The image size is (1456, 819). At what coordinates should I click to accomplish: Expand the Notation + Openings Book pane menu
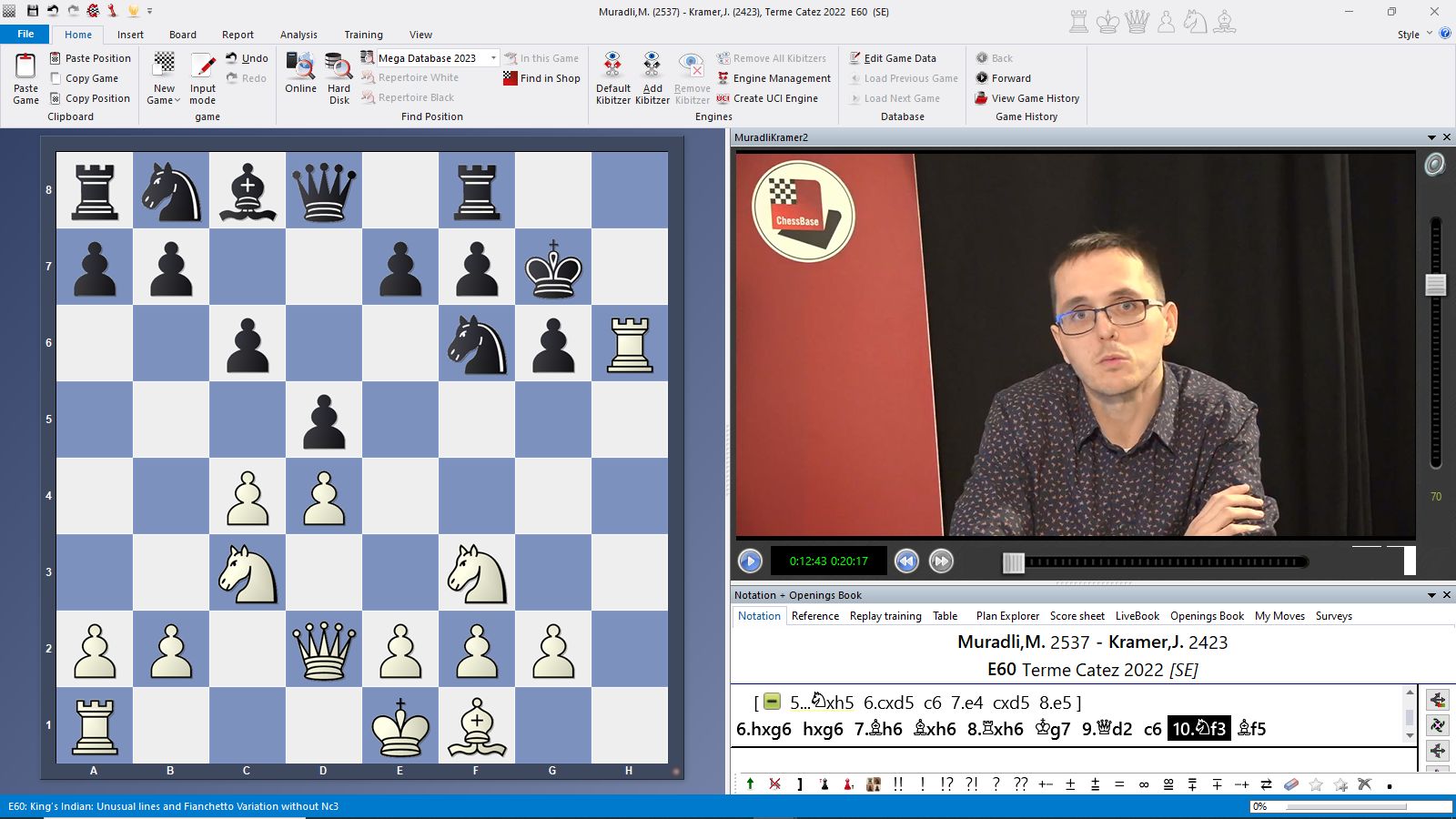coord(1431,595)
